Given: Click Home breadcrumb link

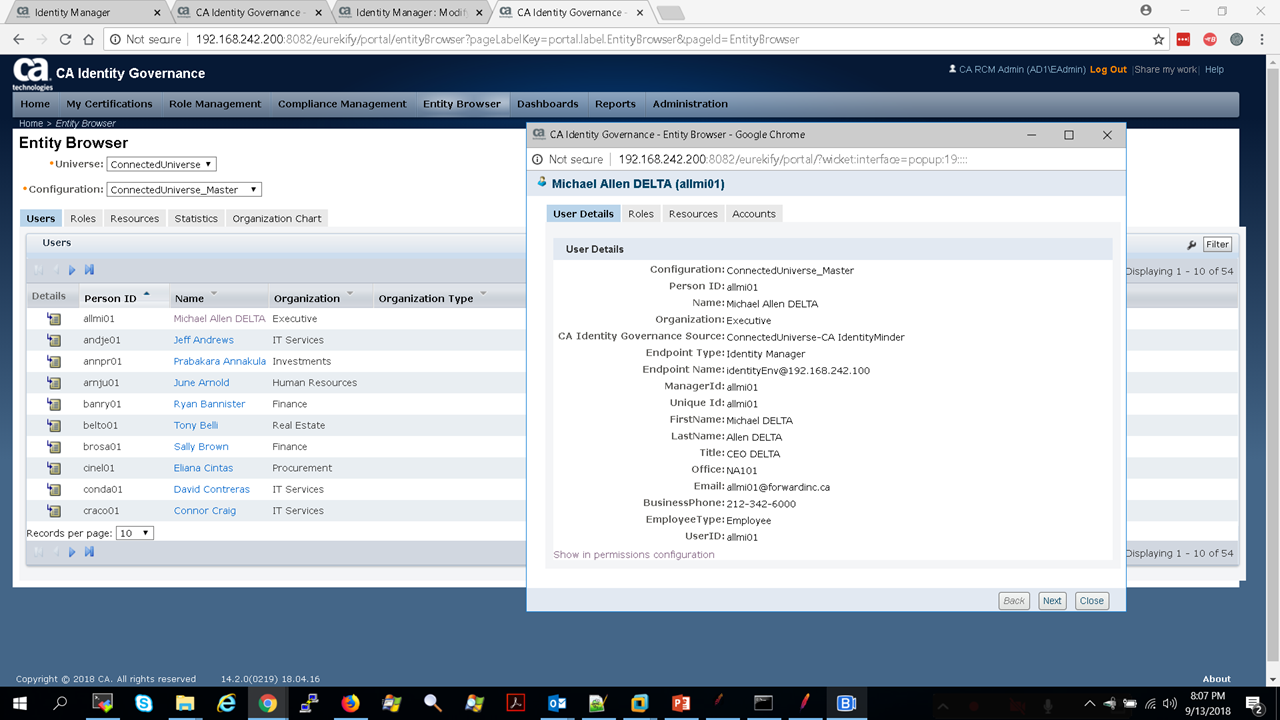Looking at the screenshot, I should coord(31,124).
